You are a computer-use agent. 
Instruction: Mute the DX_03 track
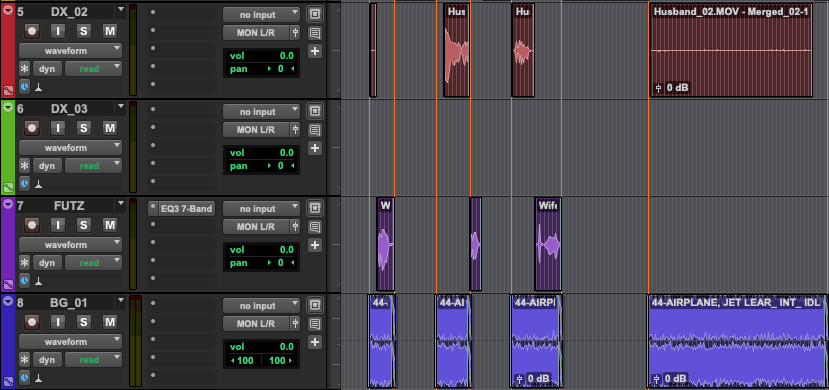click(x=109, y=128)
